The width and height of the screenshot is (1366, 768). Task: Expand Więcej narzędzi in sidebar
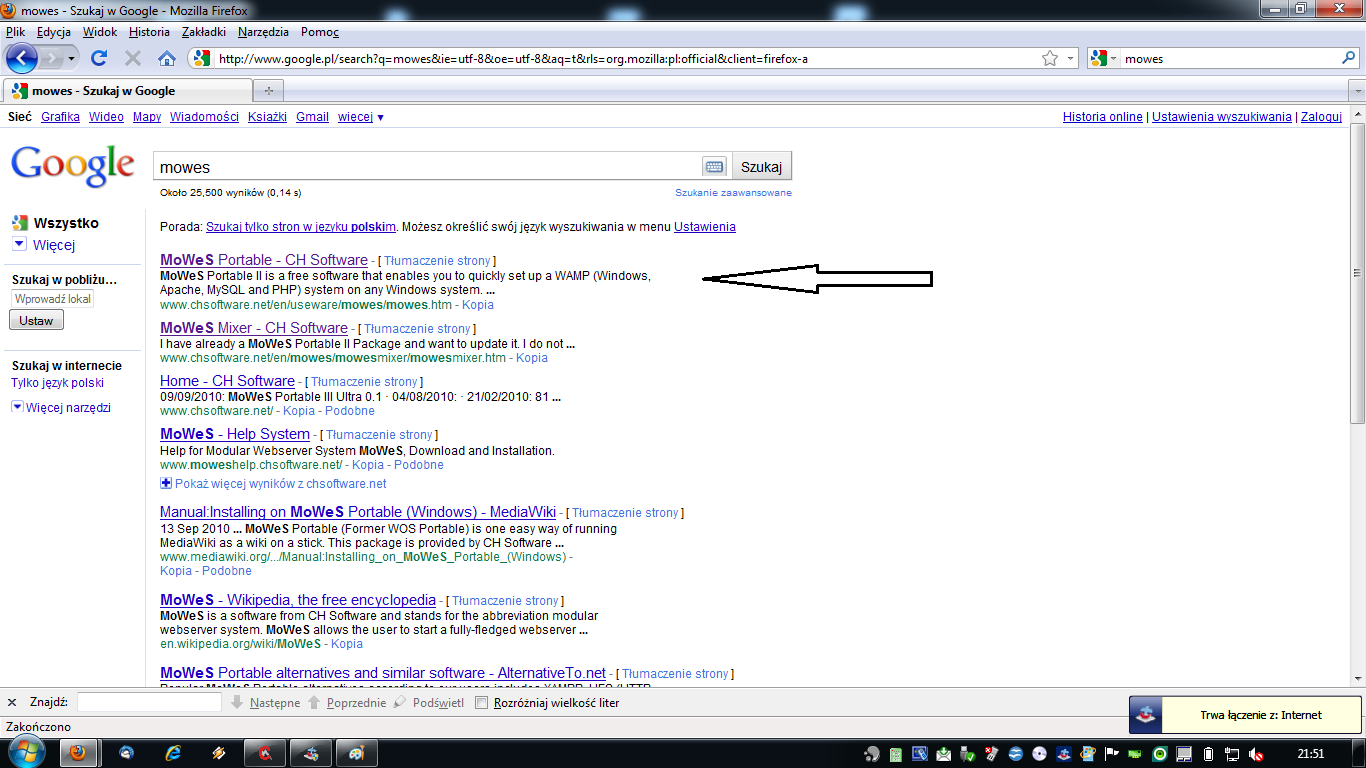tap(61, 407)
